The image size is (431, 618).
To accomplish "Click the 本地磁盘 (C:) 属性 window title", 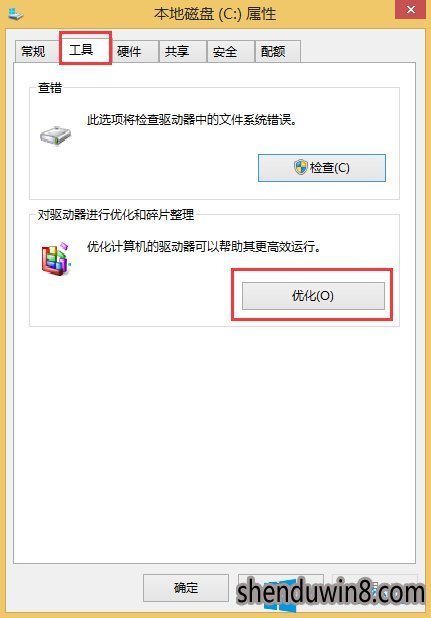I will [x=215, y=14].
